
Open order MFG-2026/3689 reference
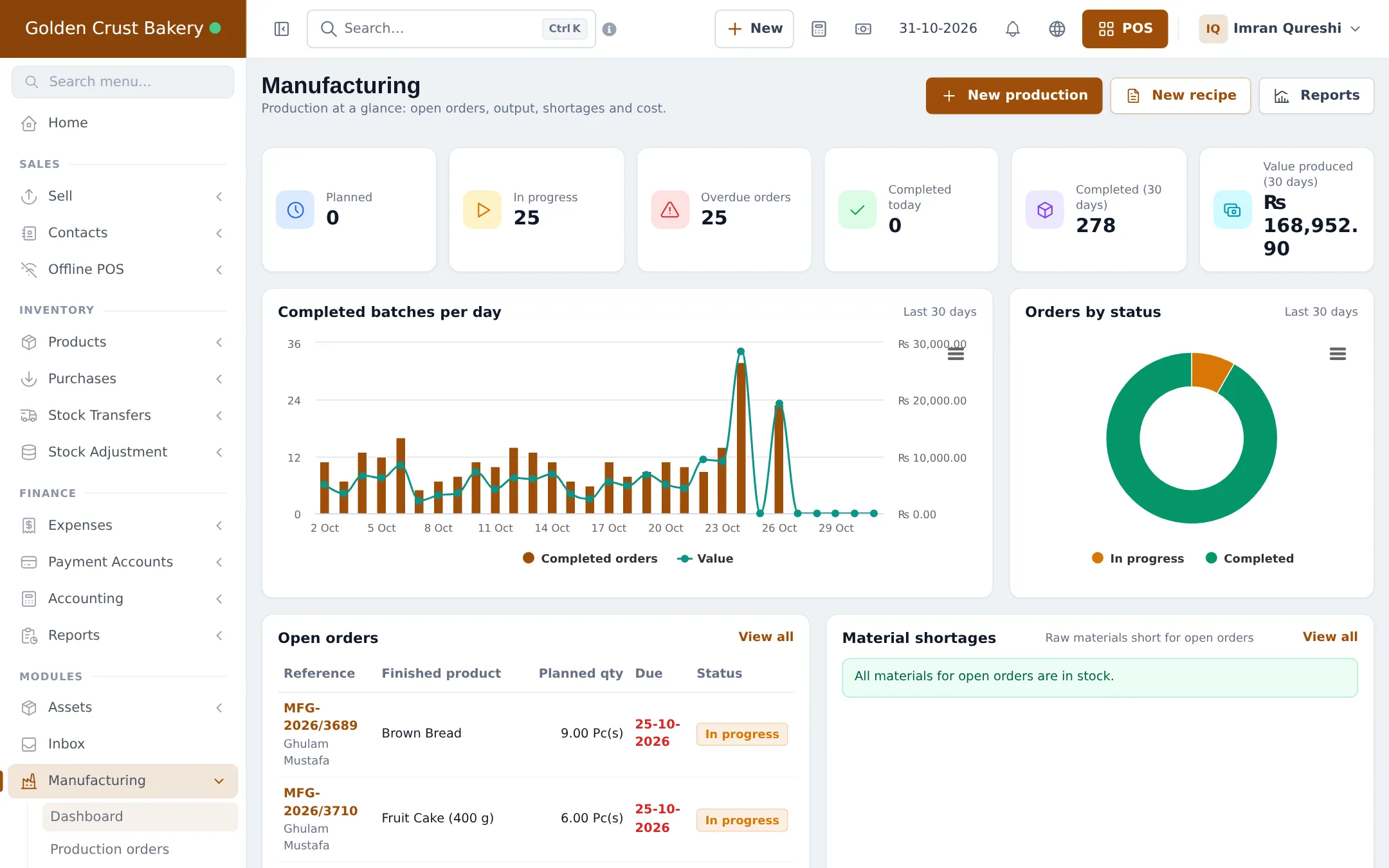point(320,716)
